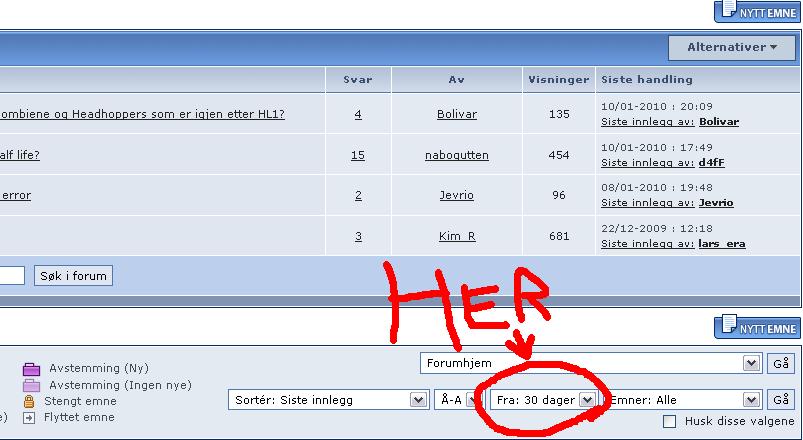Open author Jevrio's profile in the Av column
The width and height of the screenshot is (803, 440).
pos(457,195)
